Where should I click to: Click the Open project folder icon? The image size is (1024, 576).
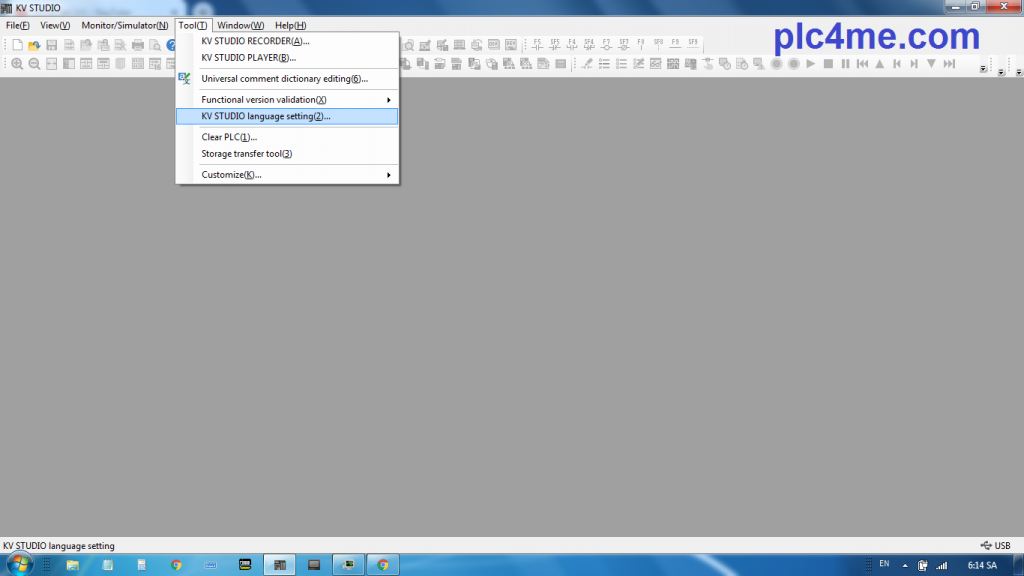pos(34,45)
